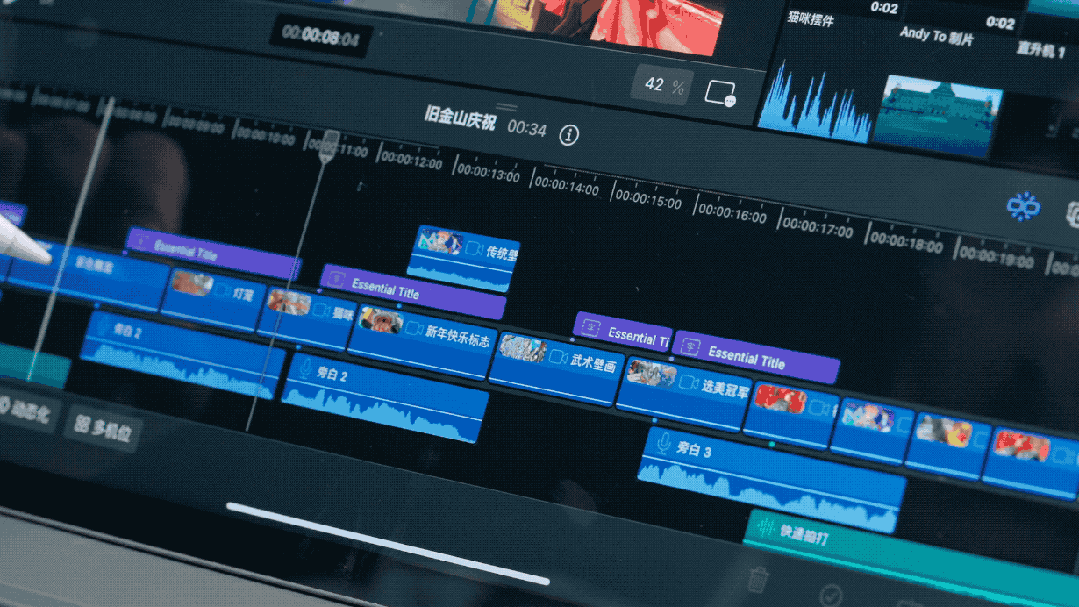Click the Andy To 制片 browser clip label

pos(937,36)
